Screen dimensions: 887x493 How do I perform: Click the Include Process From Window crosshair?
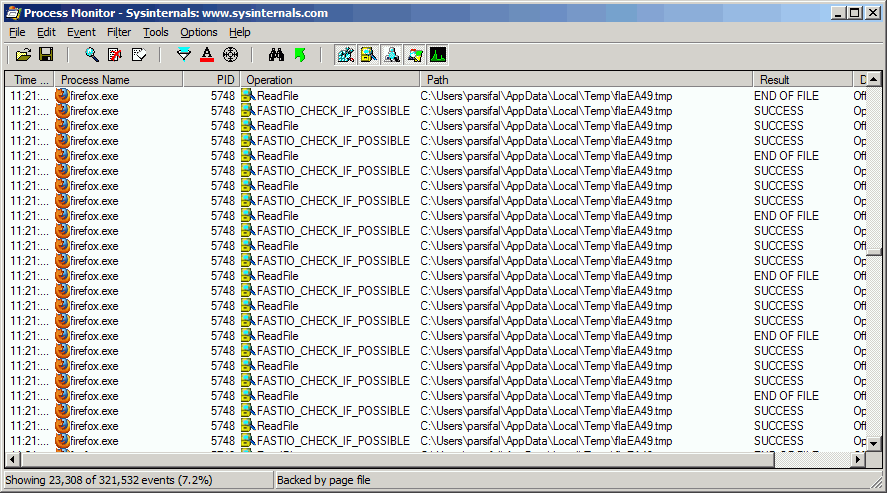[230, 55]
